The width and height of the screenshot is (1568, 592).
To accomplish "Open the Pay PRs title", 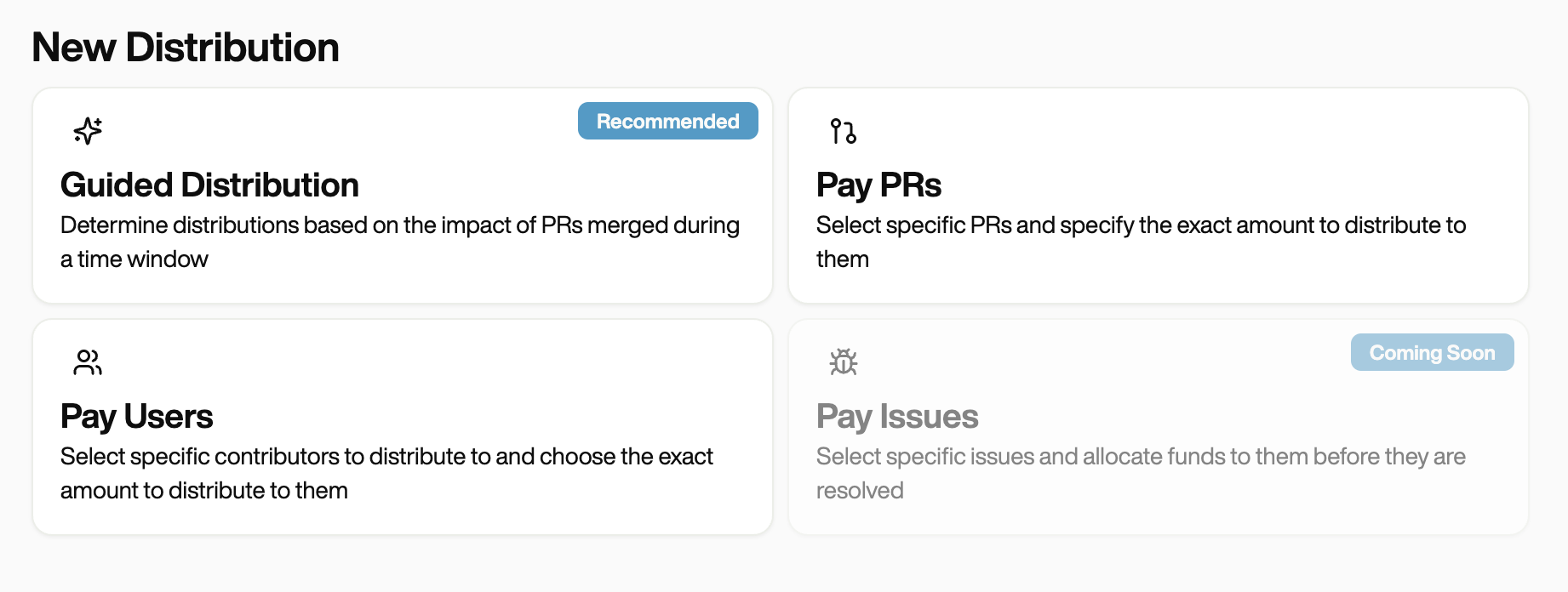I will click(878, 185).
